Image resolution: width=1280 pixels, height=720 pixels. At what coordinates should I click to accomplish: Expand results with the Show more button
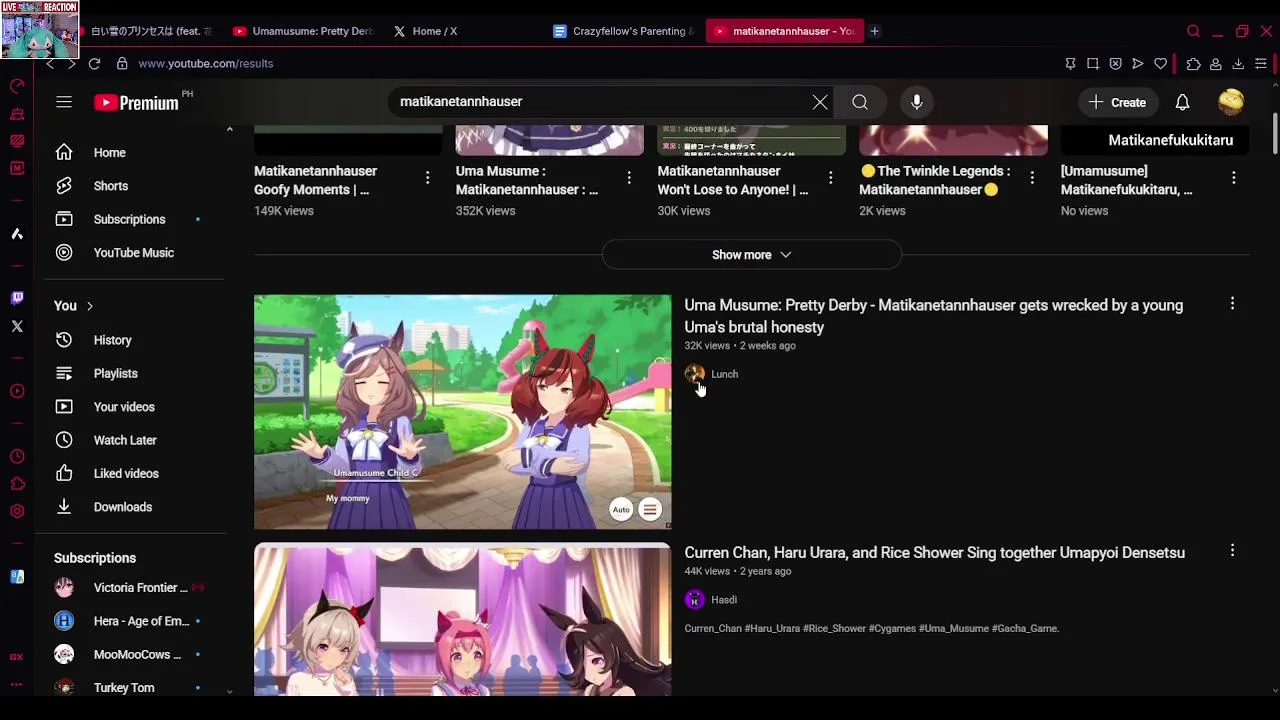752,255
